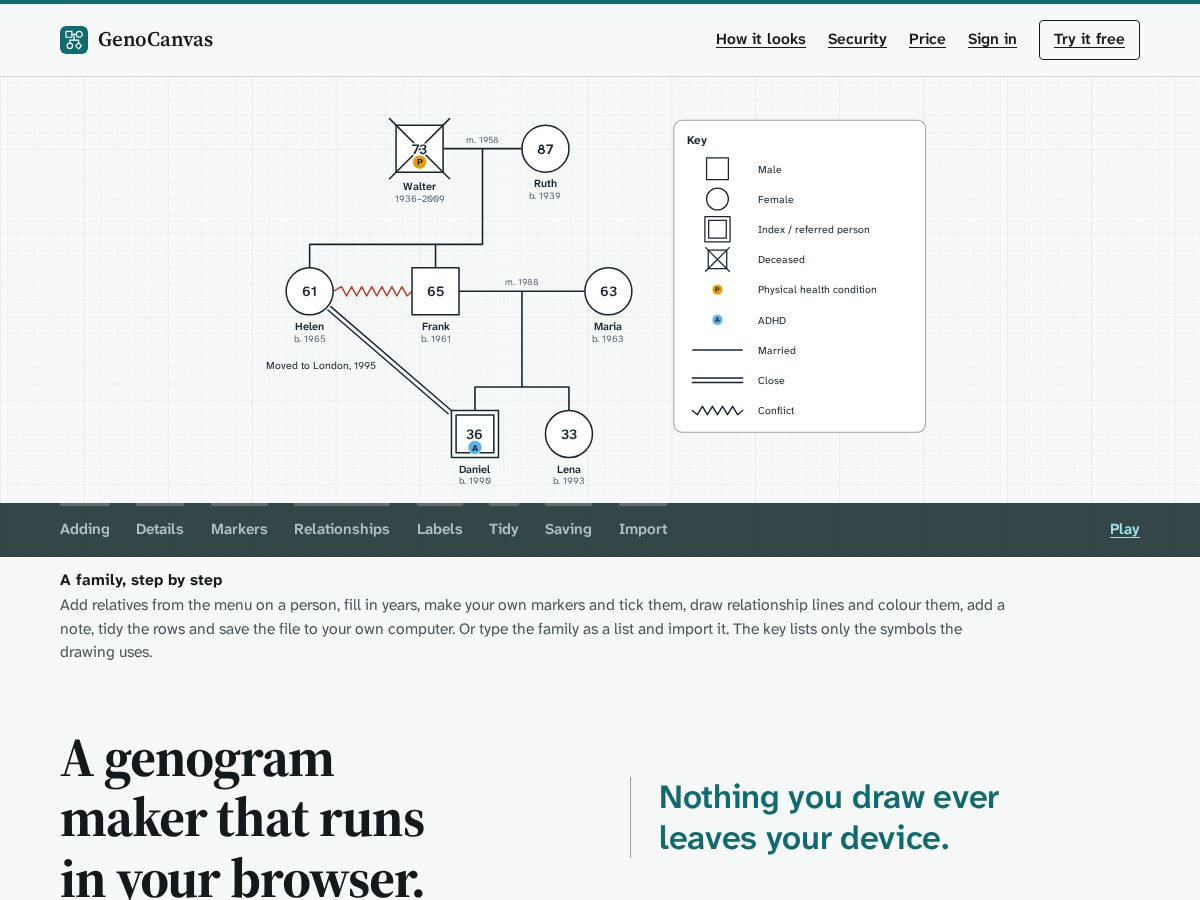Select Daniel's index person double square
The height and width of the screenshot is (900, 1200).
[475, 434]
